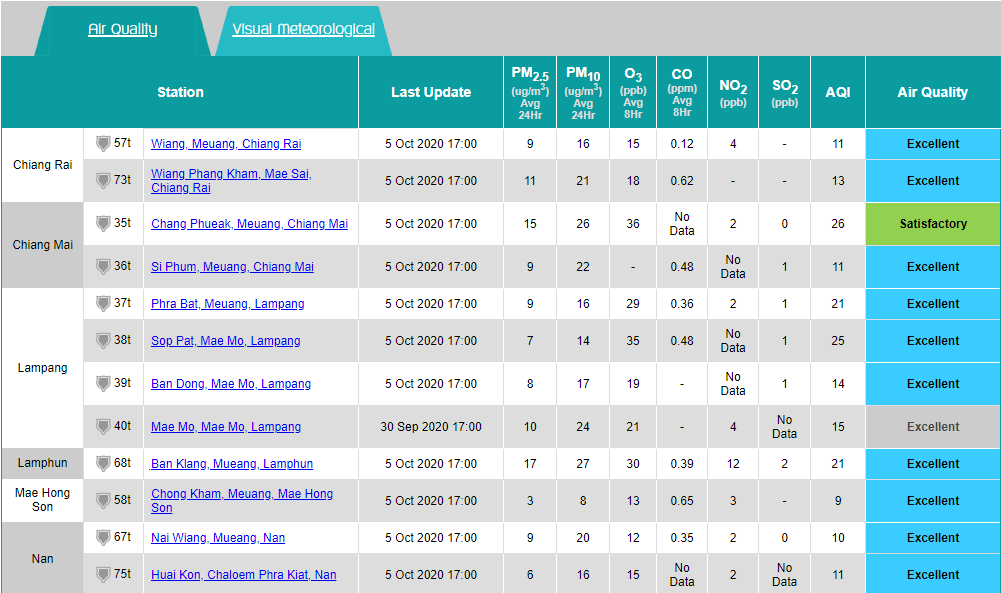Click the station marker icon for 73t
The width and height of the screenshot is (1001, 593).
103,181
